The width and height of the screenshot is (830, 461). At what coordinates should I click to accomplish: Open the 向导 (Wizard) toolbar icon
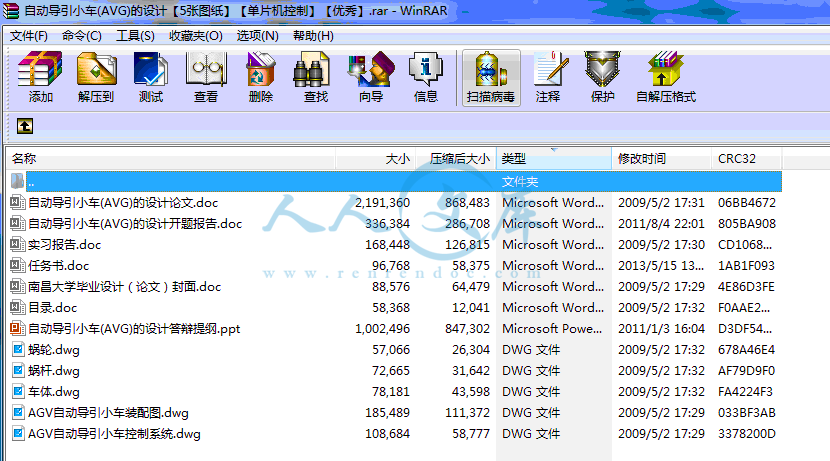(371, 69)
